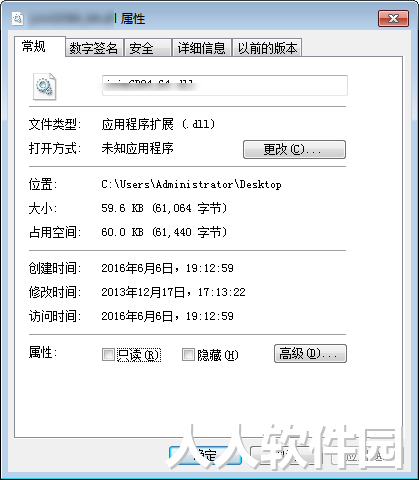Screen dimensions: 419x480
Task: Open the 以前的版本 tab
Action: [x=267, y=48]
